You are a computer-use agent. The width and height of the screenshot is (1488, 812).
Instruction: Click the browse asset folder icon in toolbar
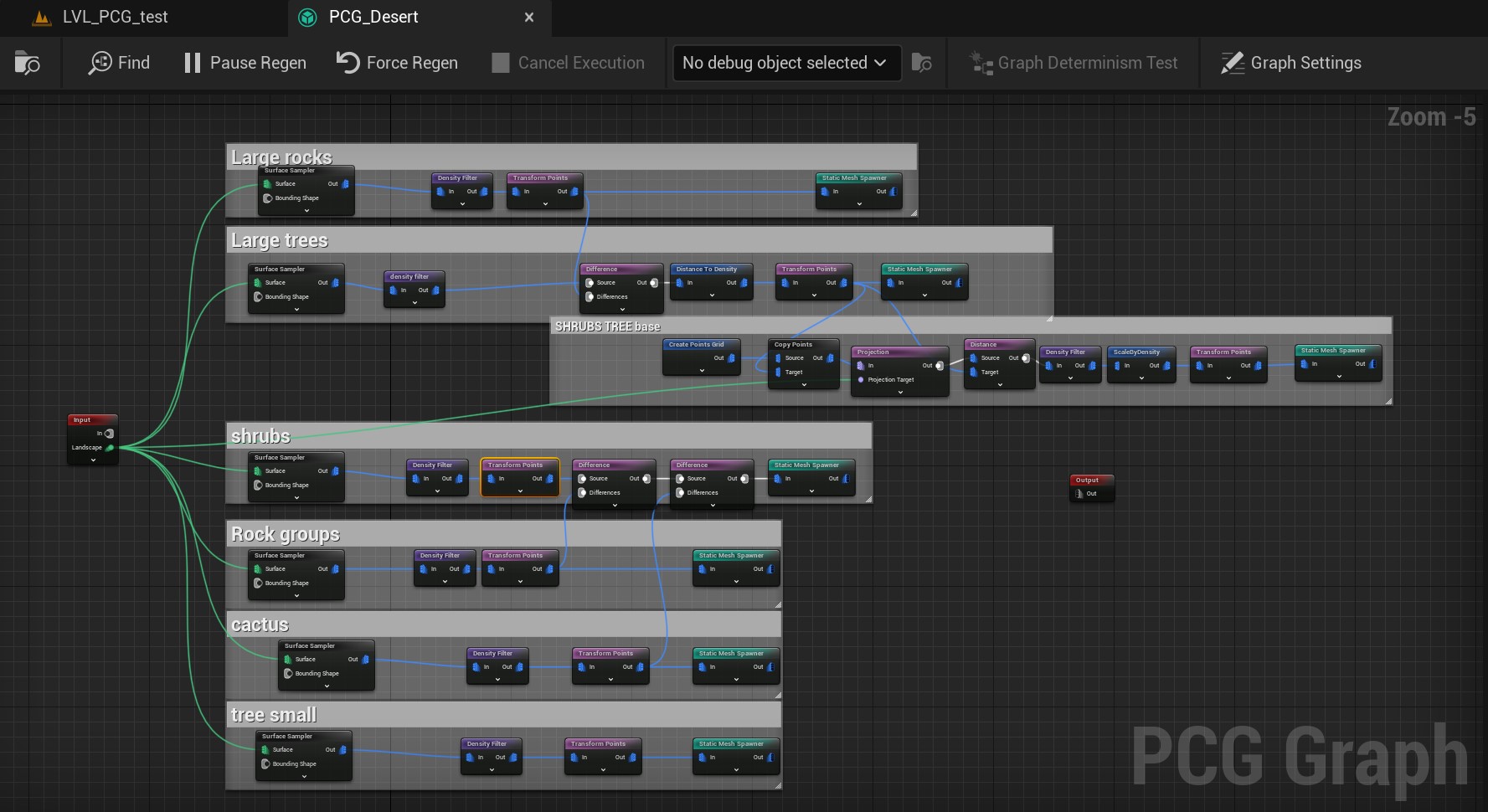coord(27,63)
